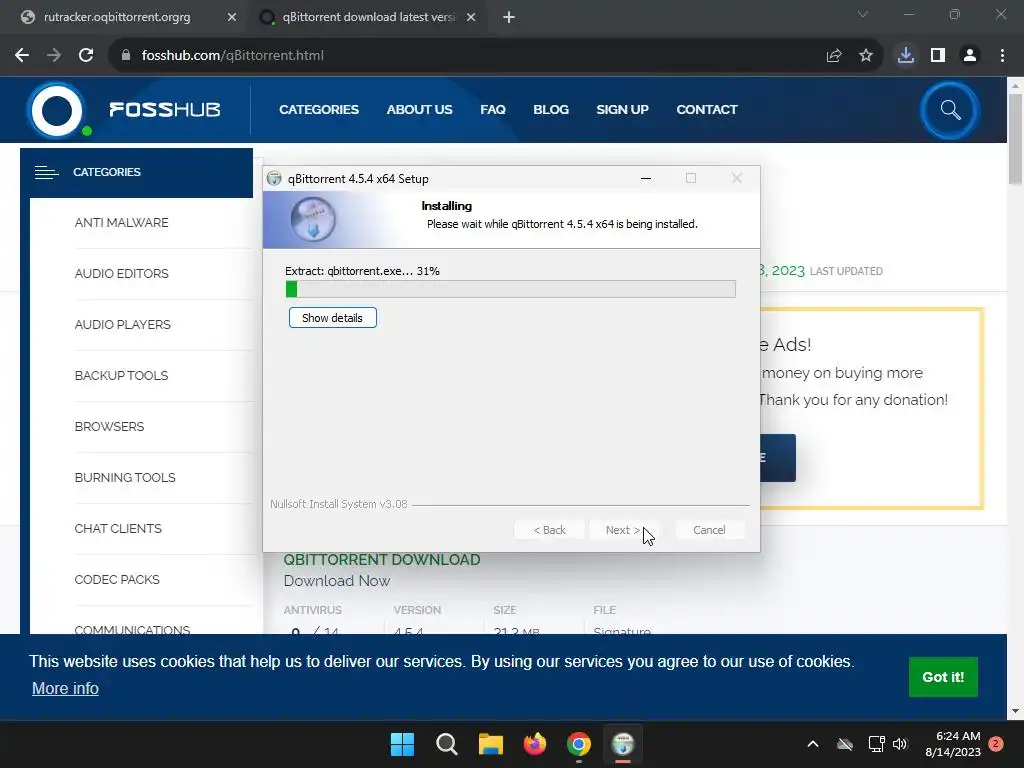
Task: Open the Chrome three-dot menu
Action: point(1002,56)
